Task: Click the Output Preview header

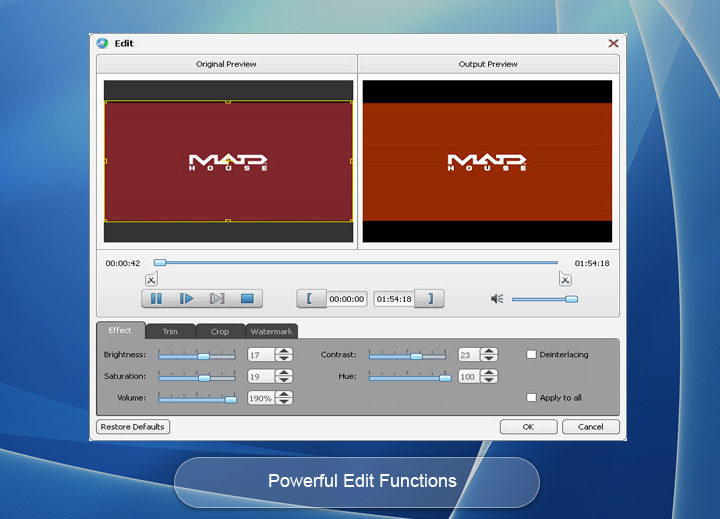Action: coord(488,64)
